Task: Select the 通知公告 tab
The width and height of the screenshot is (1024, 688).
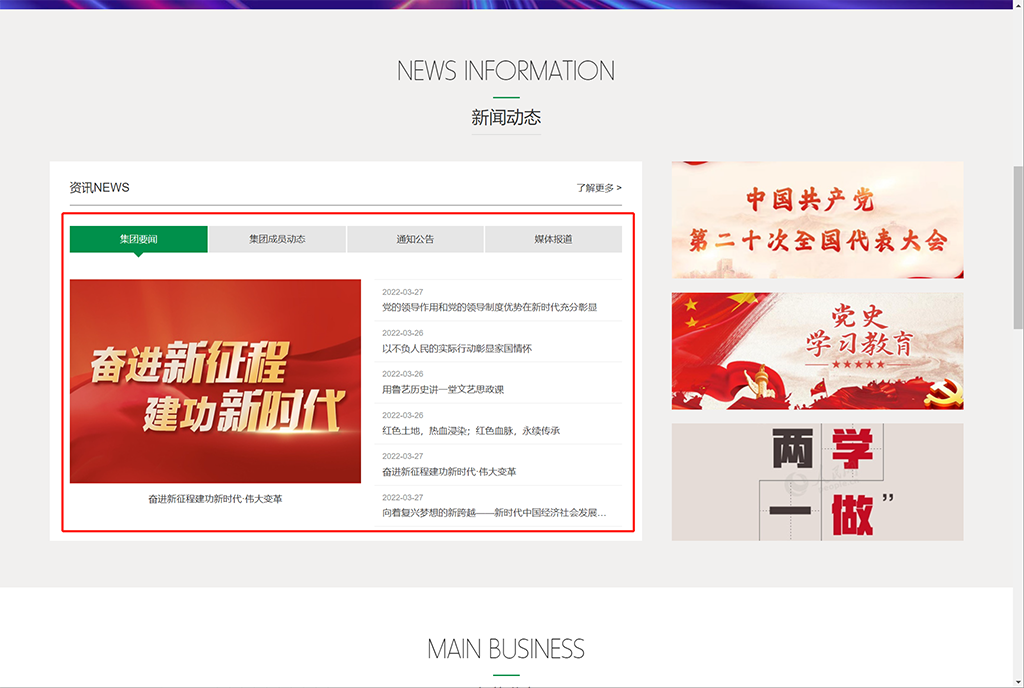Action: (x=415, y=239)
